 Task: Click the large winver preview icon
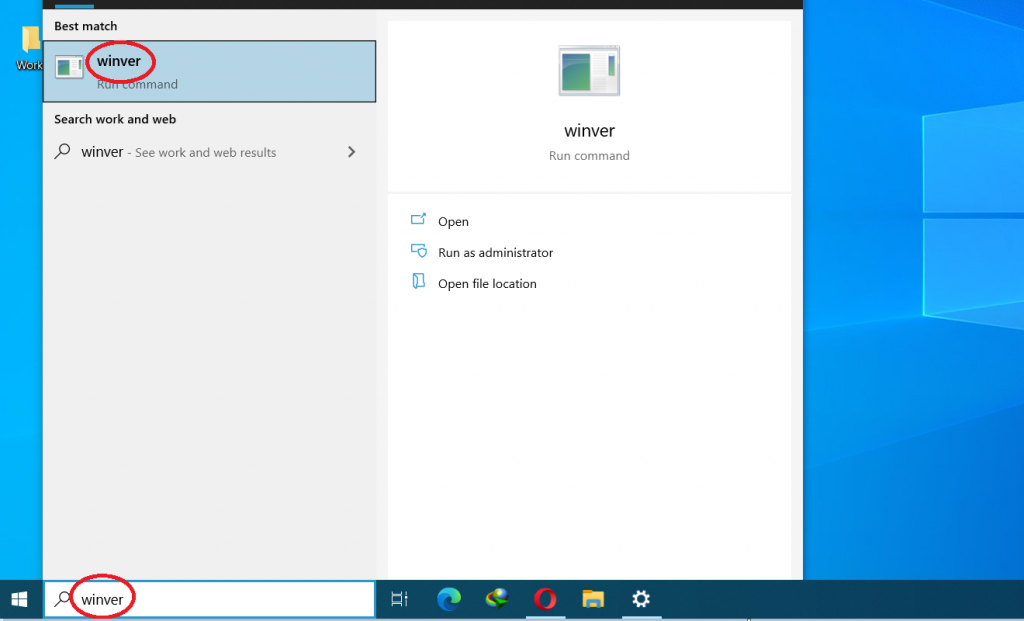pyautogui.click(x=589, y=71)
